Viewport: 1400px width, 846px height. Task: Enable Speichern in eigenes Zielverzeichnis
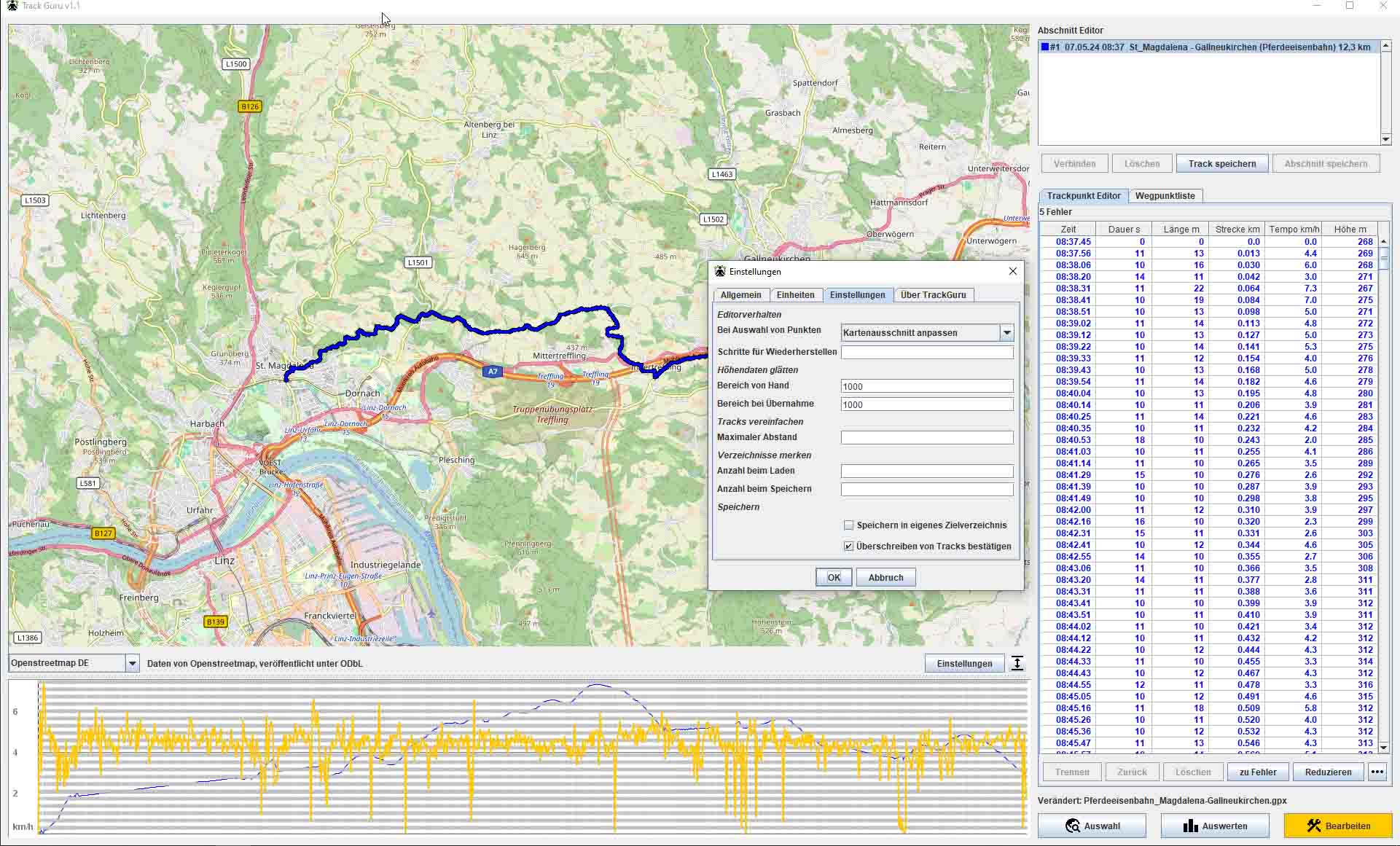(848, 525)
